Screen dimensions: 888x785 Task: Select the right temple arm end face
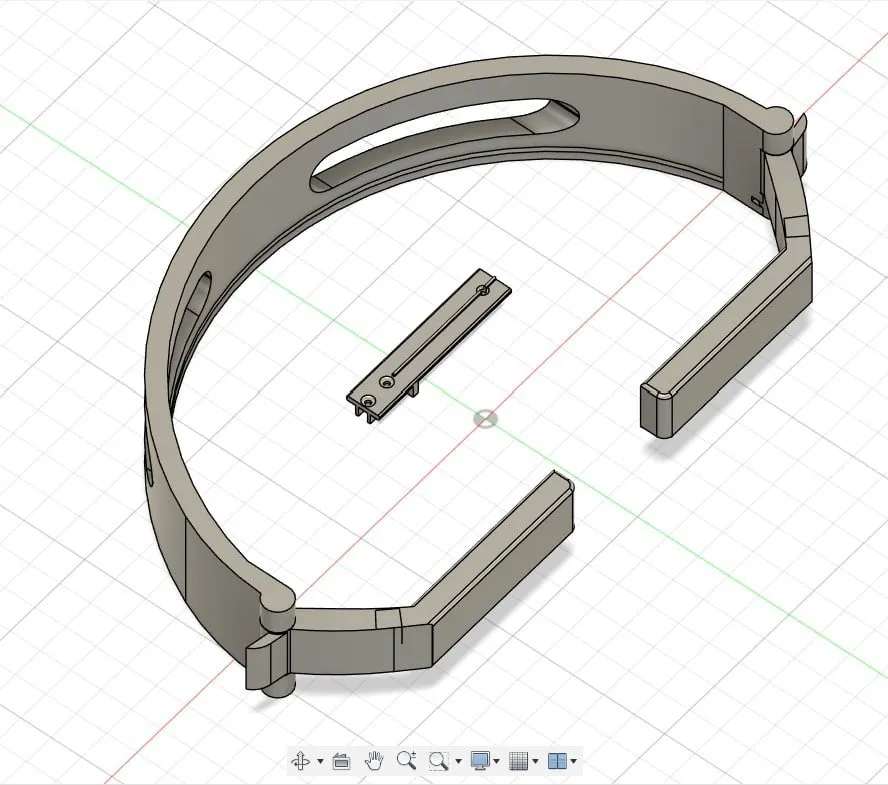coord(658,410)
